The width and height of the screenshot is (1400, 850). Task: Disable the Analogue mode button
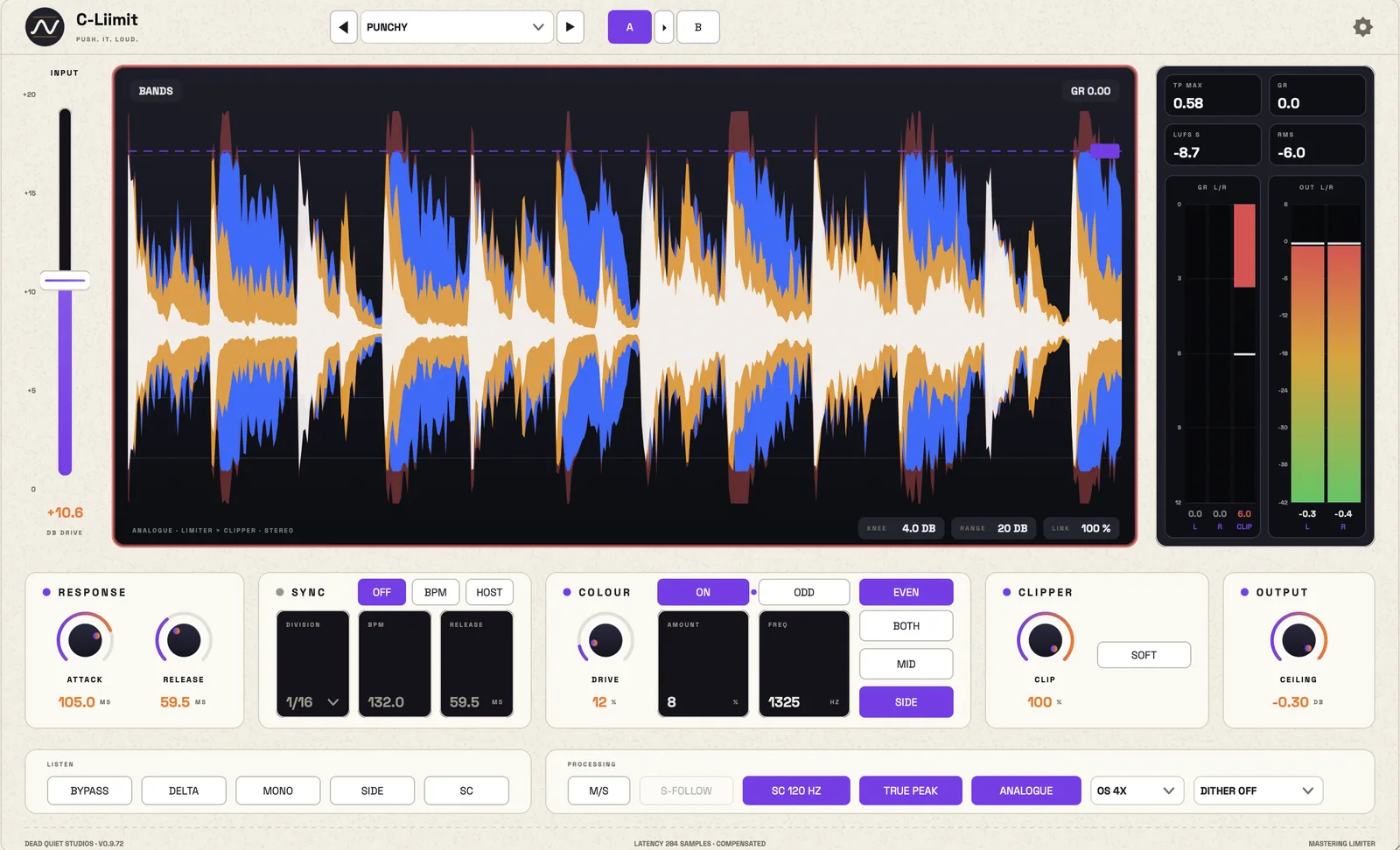click(1025, 791)
